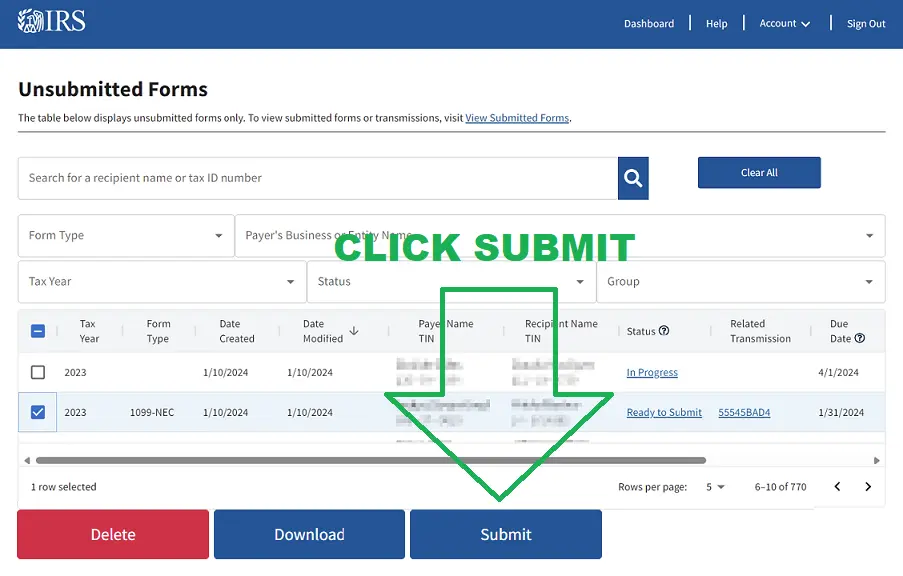Focus the recipient search field

318,178
